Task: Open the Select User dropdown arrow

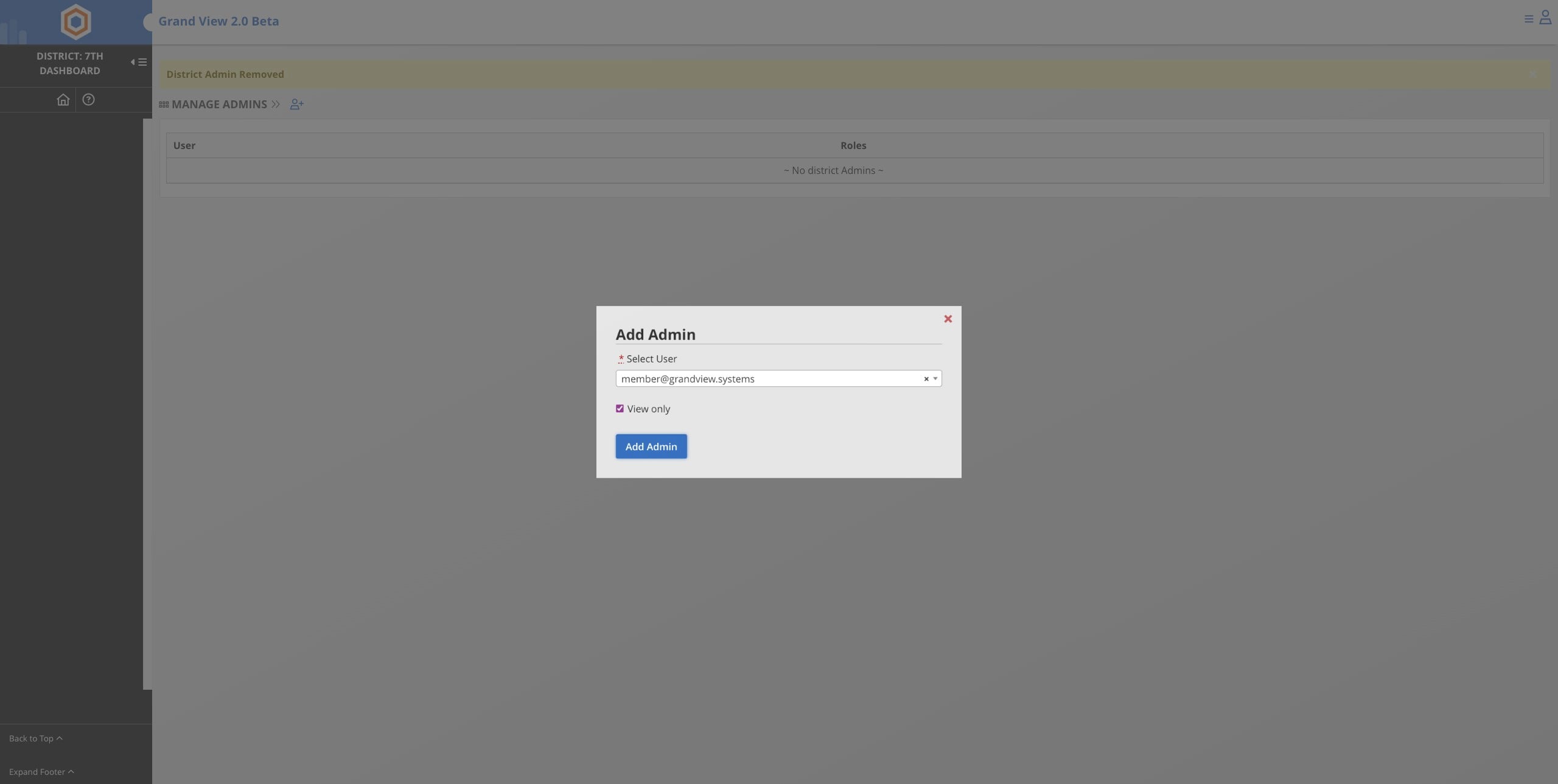Action: coord(935,379)
